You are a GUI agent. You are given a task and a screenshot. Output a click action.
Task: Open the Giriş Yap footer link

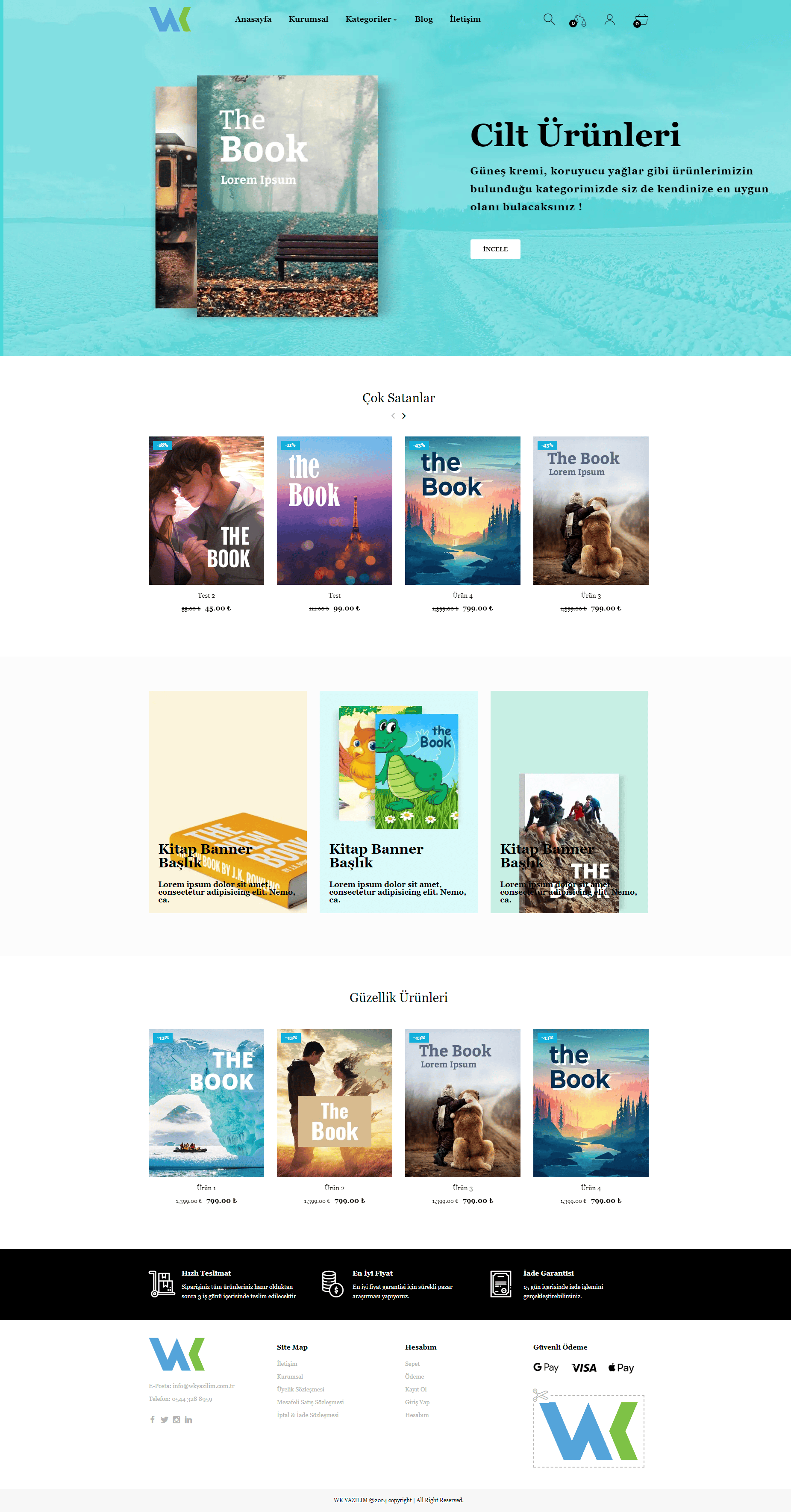click(417, 1402)
